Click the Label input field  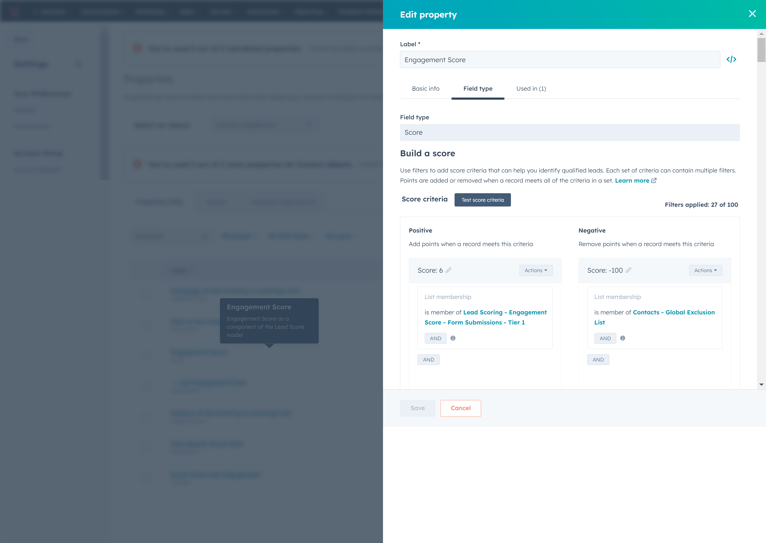coord(560,60)
